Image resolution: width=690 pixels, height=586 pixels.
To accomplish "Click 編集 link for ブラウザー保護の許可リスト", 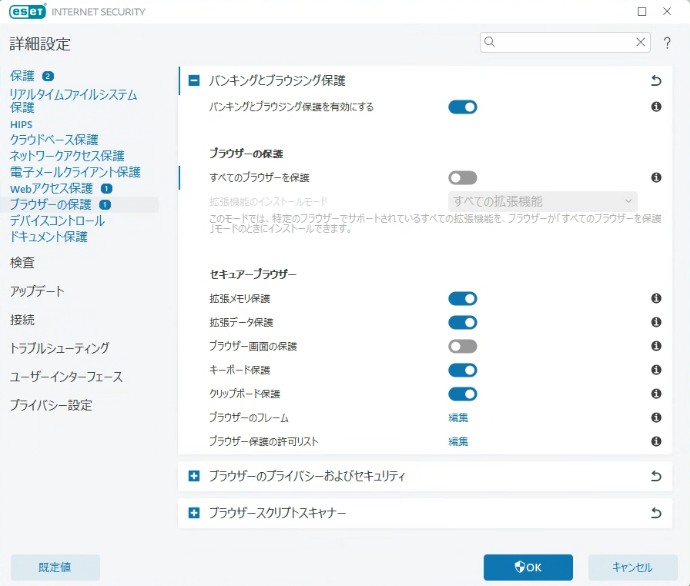I will click(458, 441).
